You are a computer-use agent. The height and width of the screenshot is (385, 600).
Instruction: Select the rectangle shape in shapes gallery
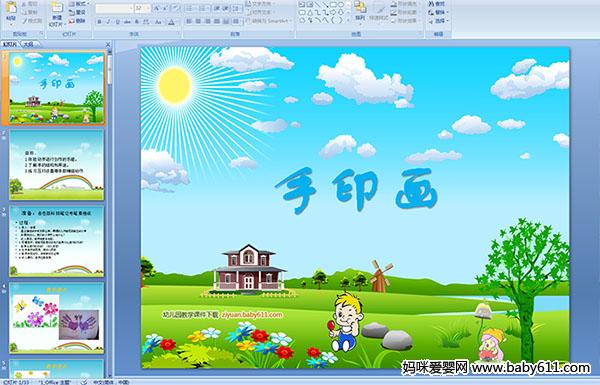pyautogui.click(x=333, y=5)
